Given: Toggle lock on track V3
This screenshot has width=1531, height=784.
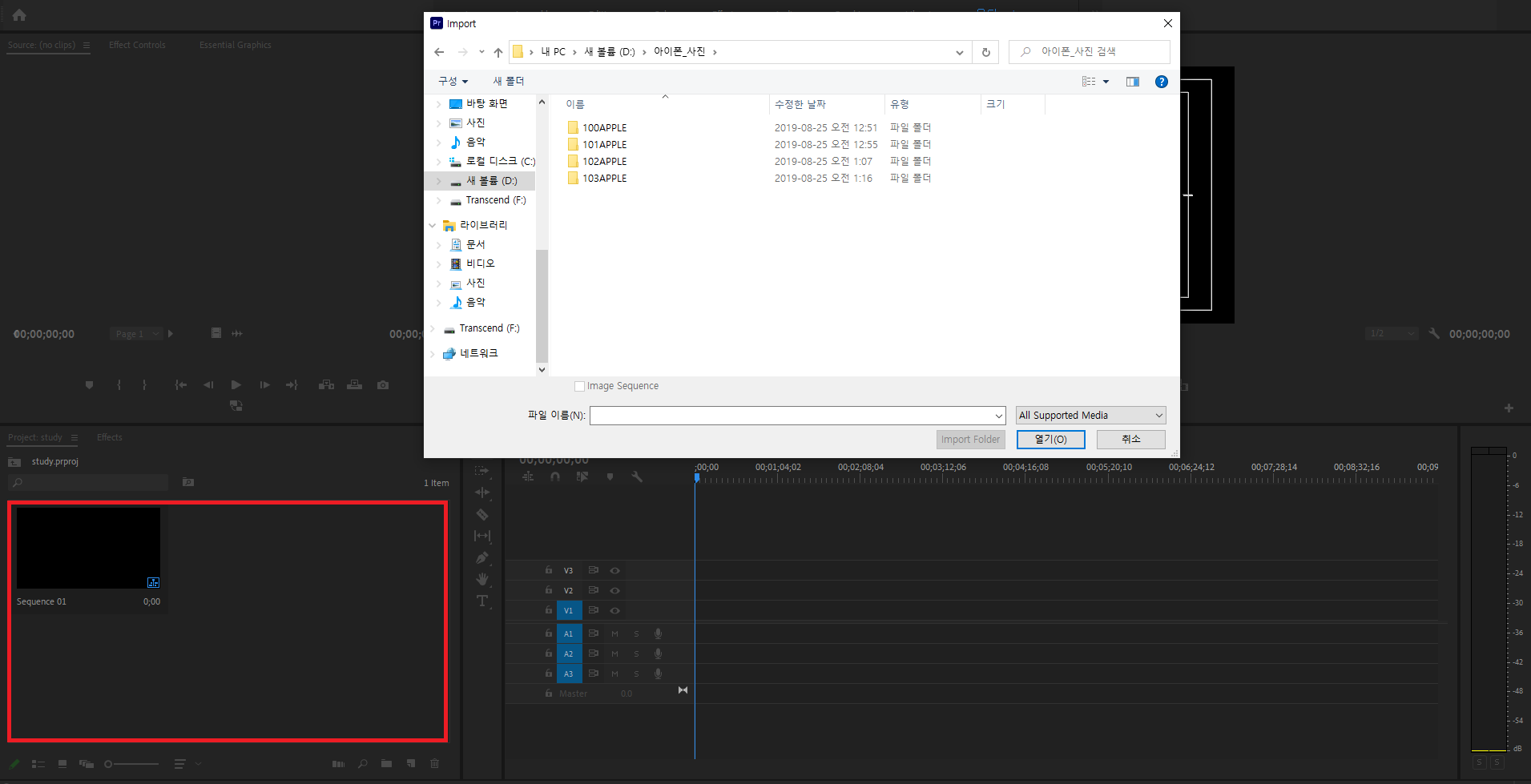Looking at the screenshot, I should coord(548,570).
